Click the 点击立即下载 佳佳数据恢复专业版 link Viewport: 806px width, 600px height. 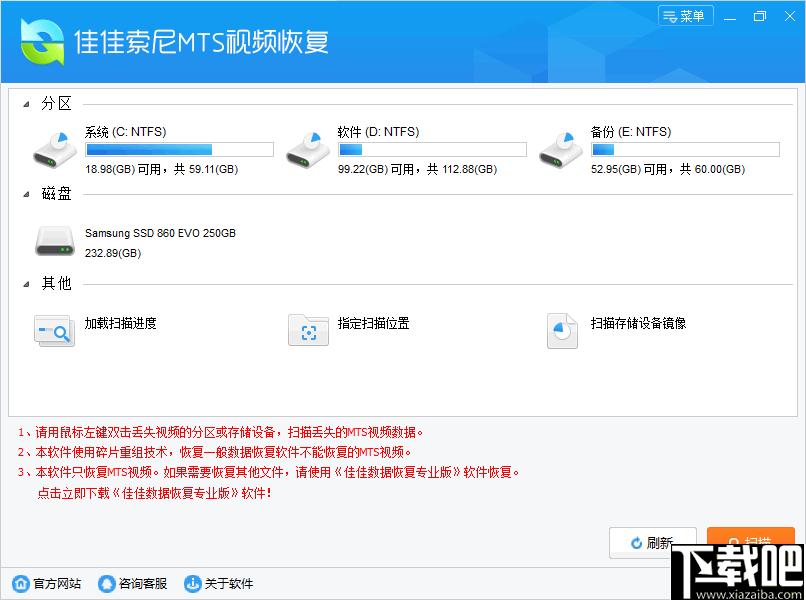pos(154,493)
